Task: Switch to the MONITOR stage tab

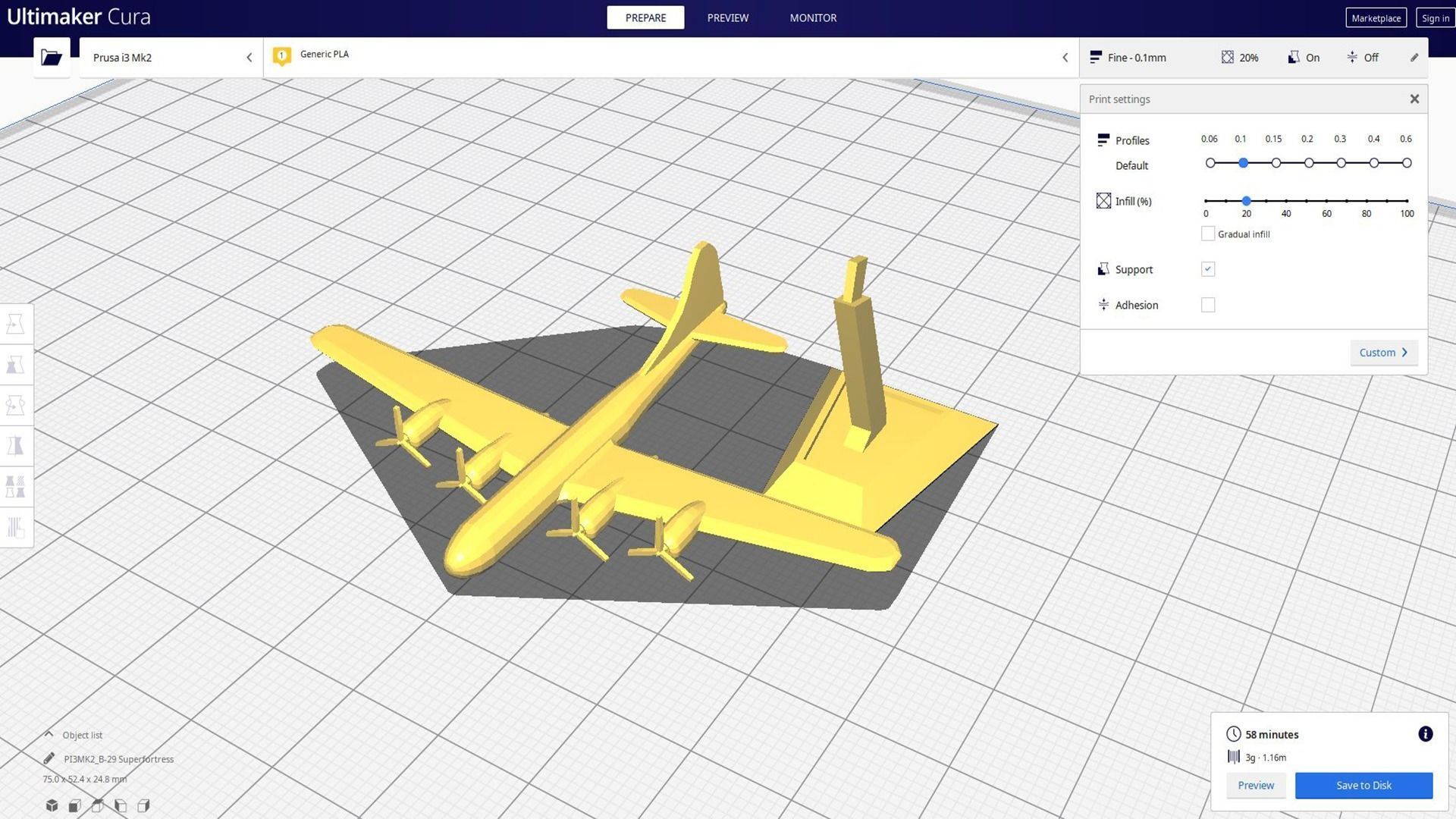Action: (x=813, y=17)
